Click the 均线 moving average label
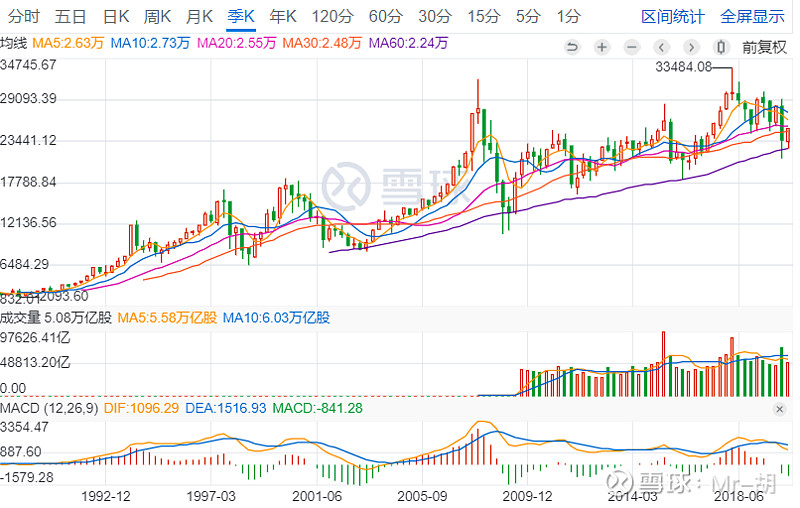 coord(14,43)
